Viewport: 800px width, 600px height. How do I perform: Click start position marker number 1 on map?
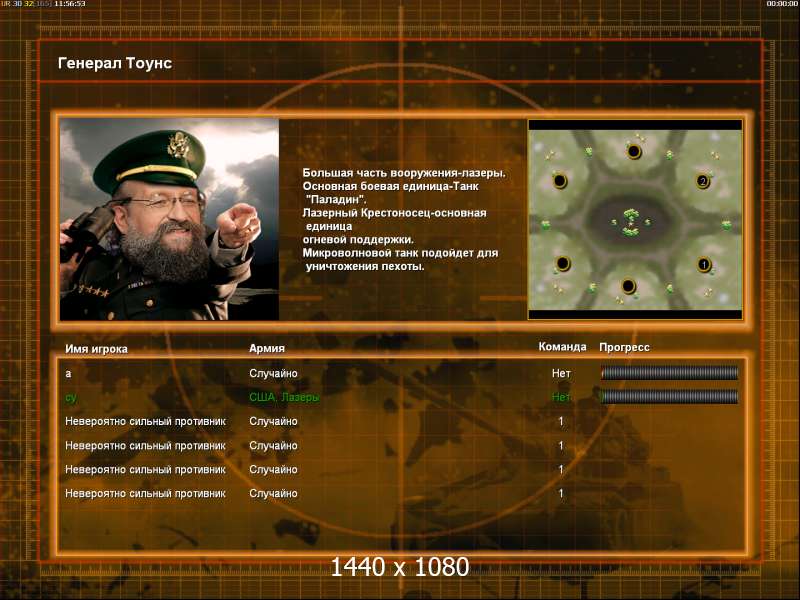pos(704,265)
